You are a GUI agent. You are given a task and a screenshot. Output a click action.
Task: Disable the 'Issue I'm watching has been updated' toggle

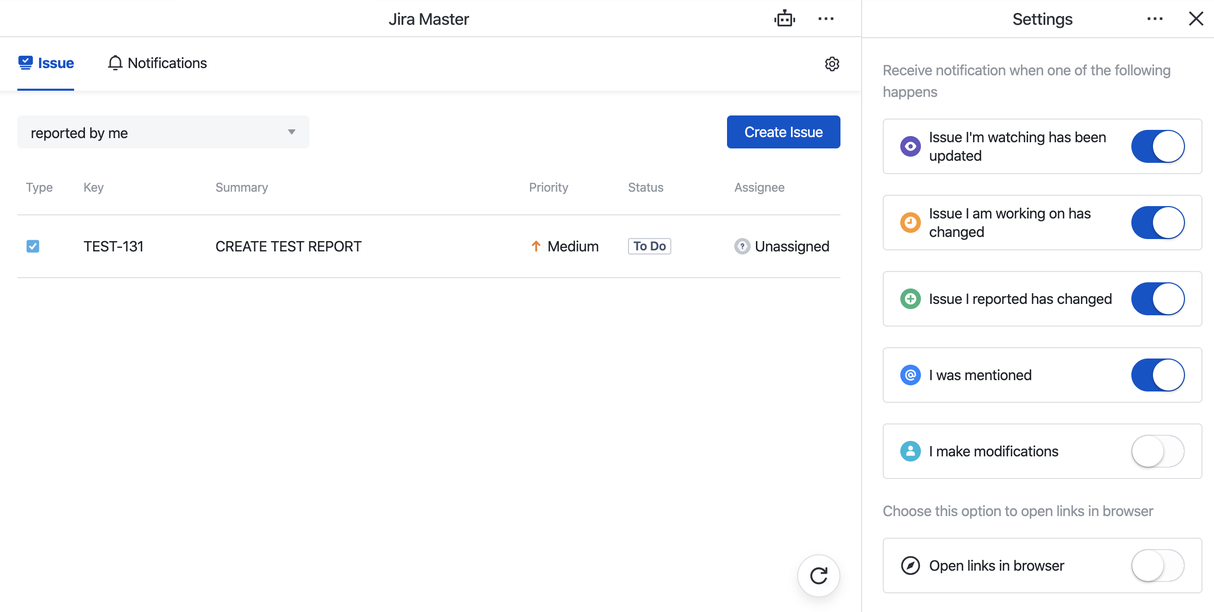point(1157,146)
